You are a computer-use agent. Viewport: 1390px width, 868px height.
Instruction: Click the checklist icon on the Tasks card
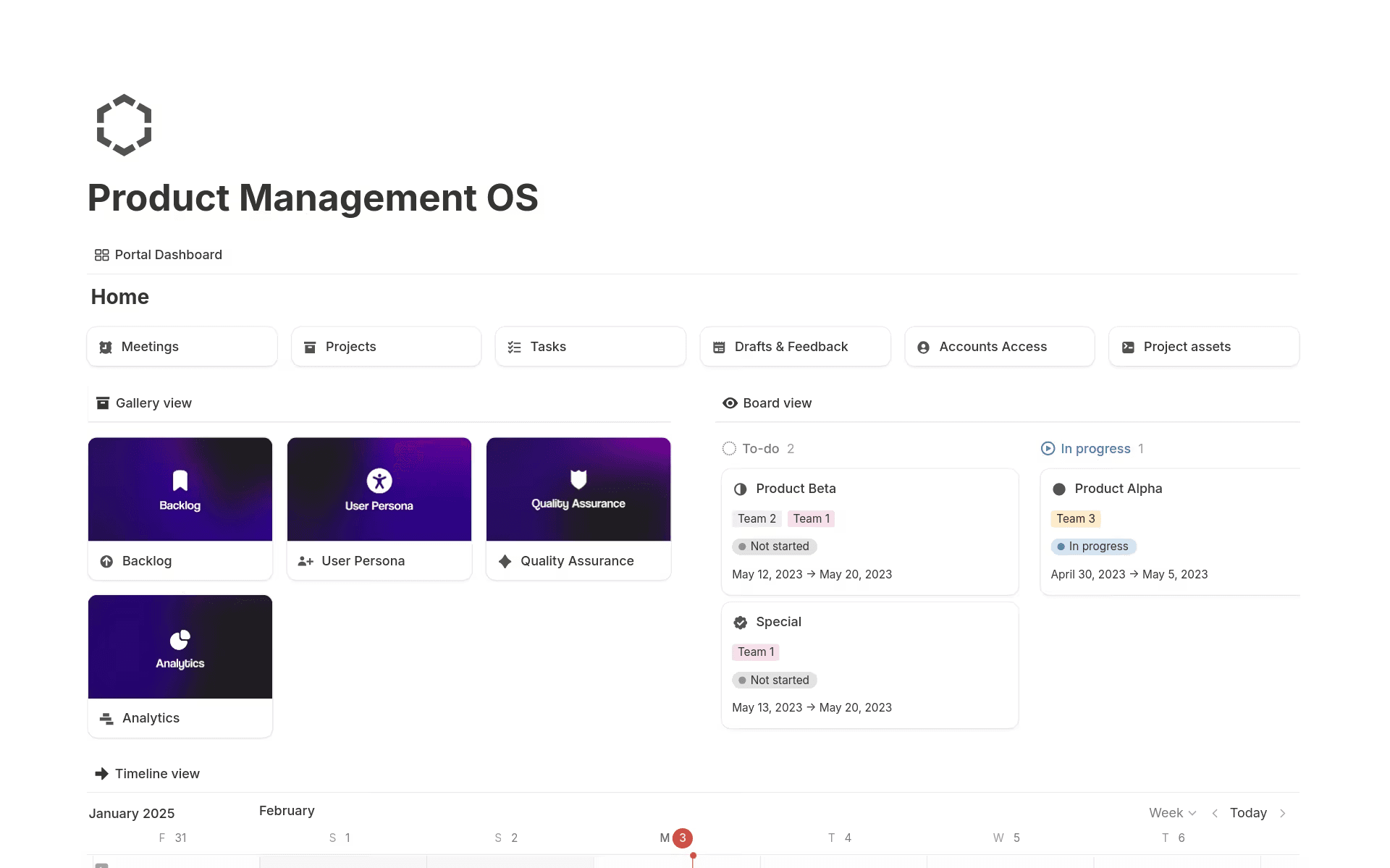coord(513,347)
